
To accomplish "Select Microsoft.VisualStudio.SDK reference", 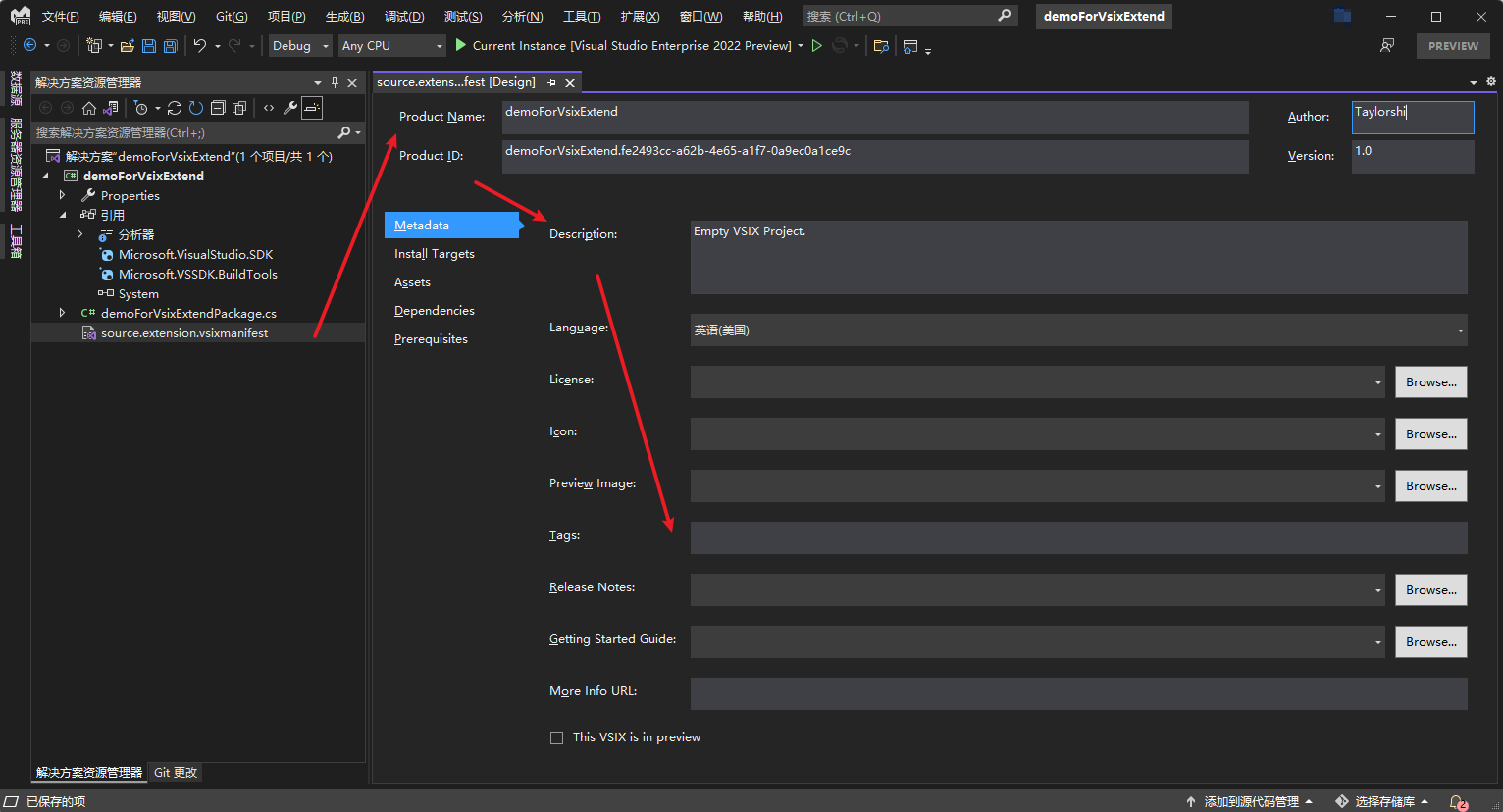I will 195,254.
